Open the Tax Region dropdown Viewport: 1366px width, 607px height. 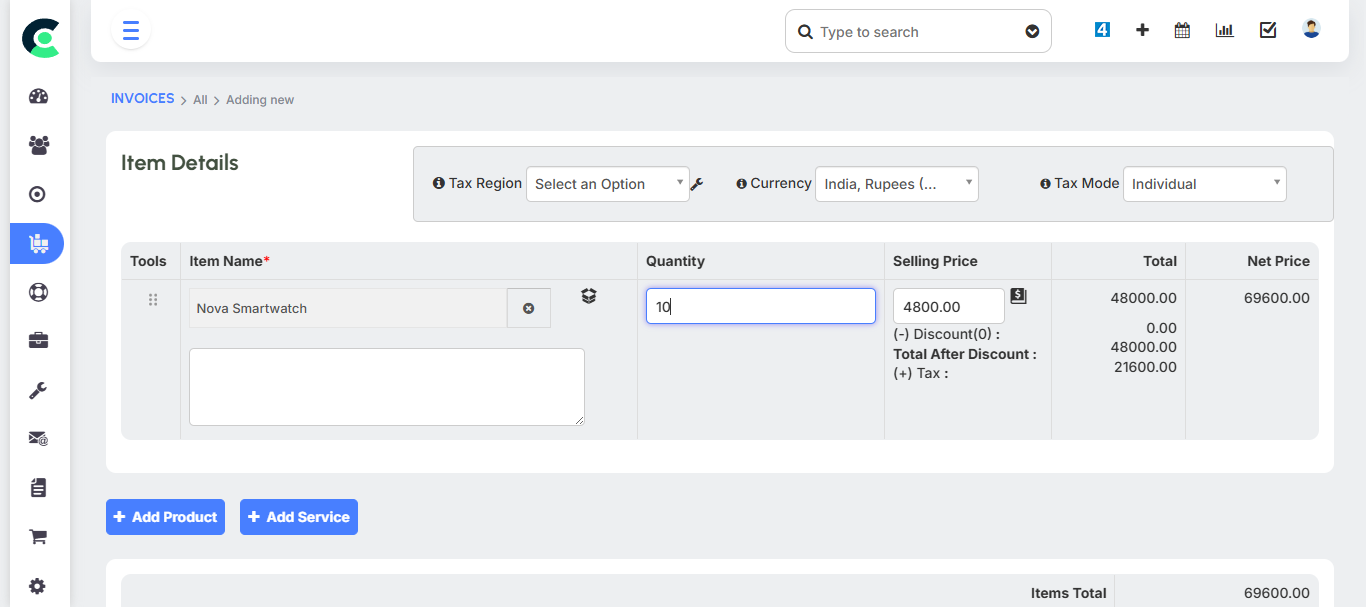[x=607, y=184]
